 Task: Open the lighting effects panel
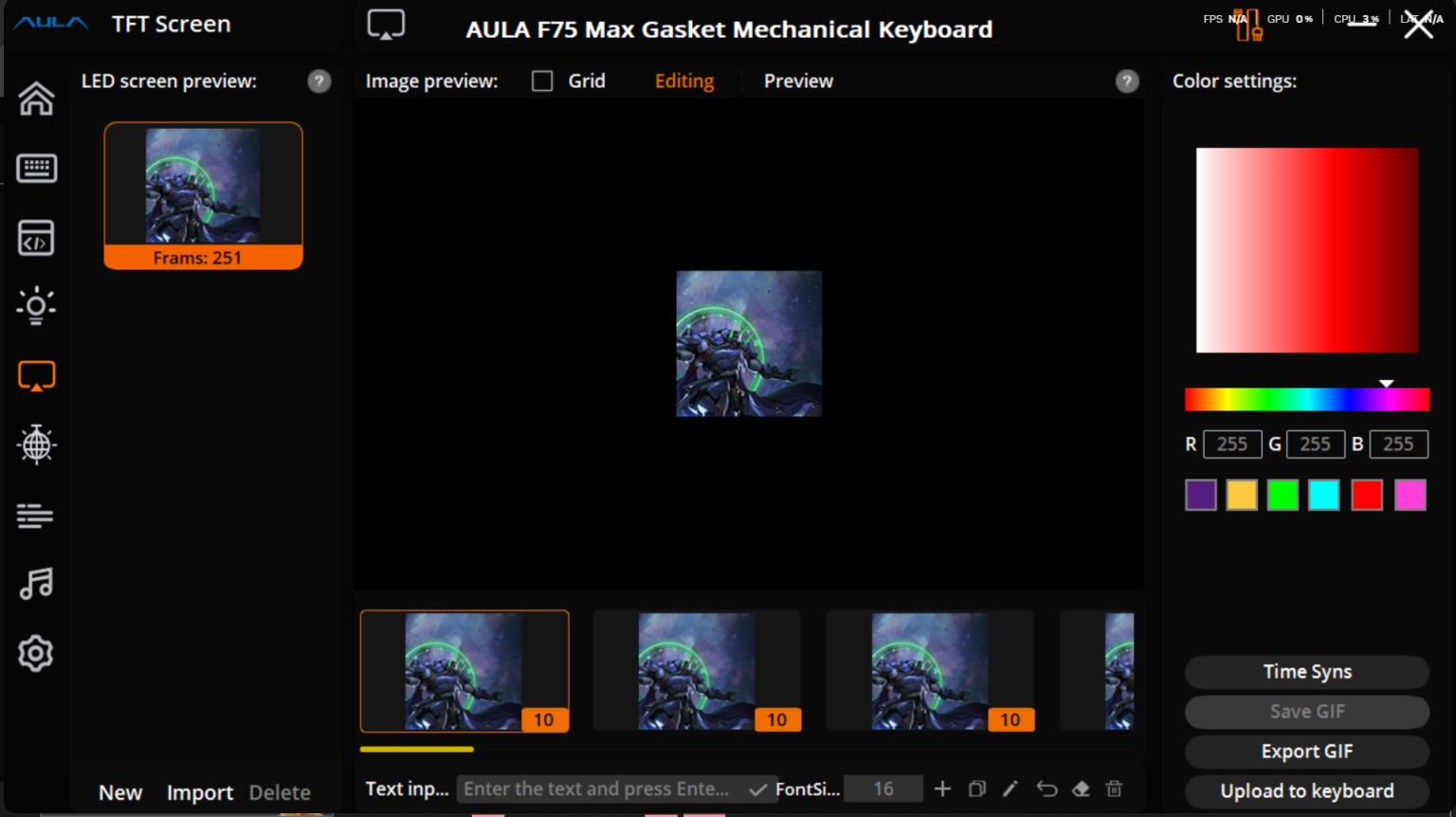36,305
